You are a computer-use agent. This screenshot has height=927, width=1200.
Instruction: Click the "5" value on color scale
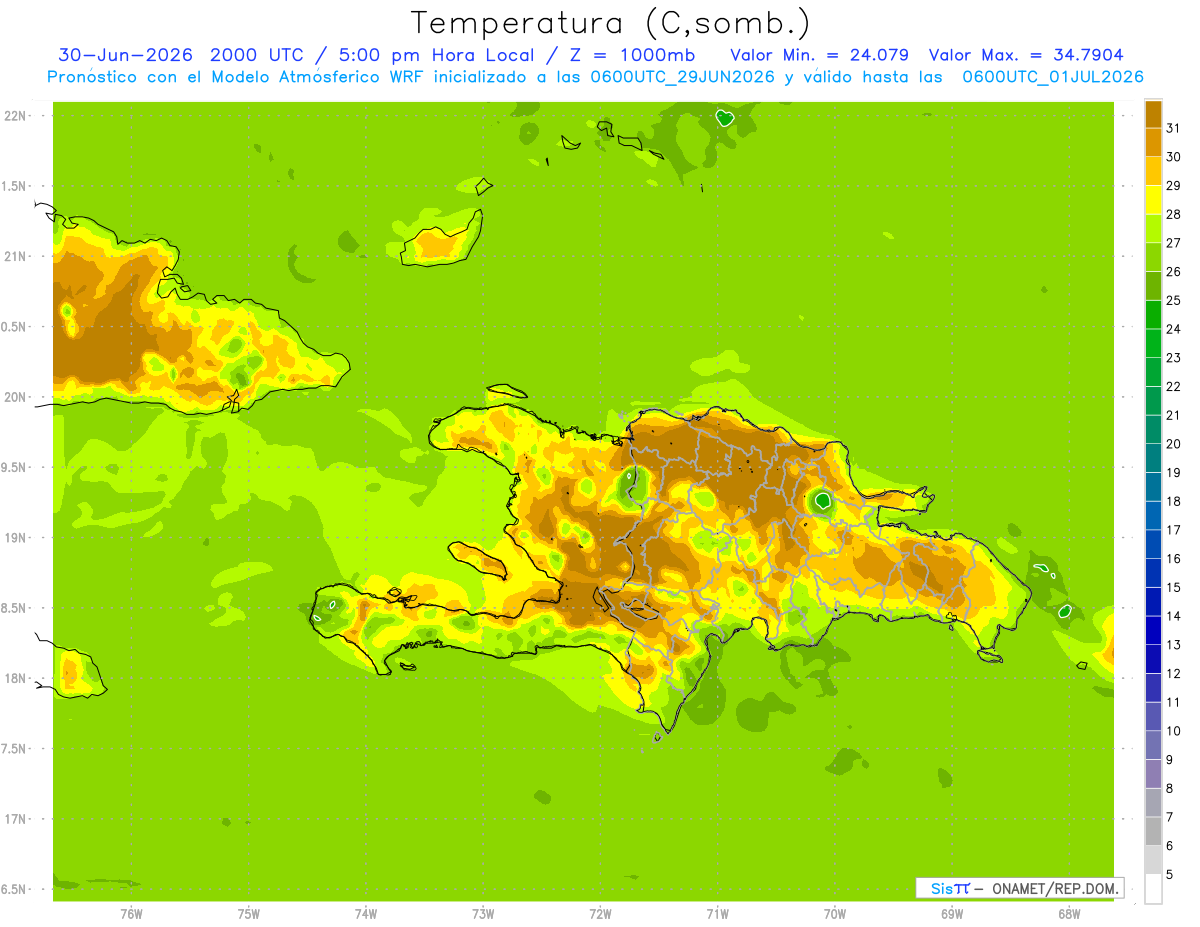[1171, 874]
